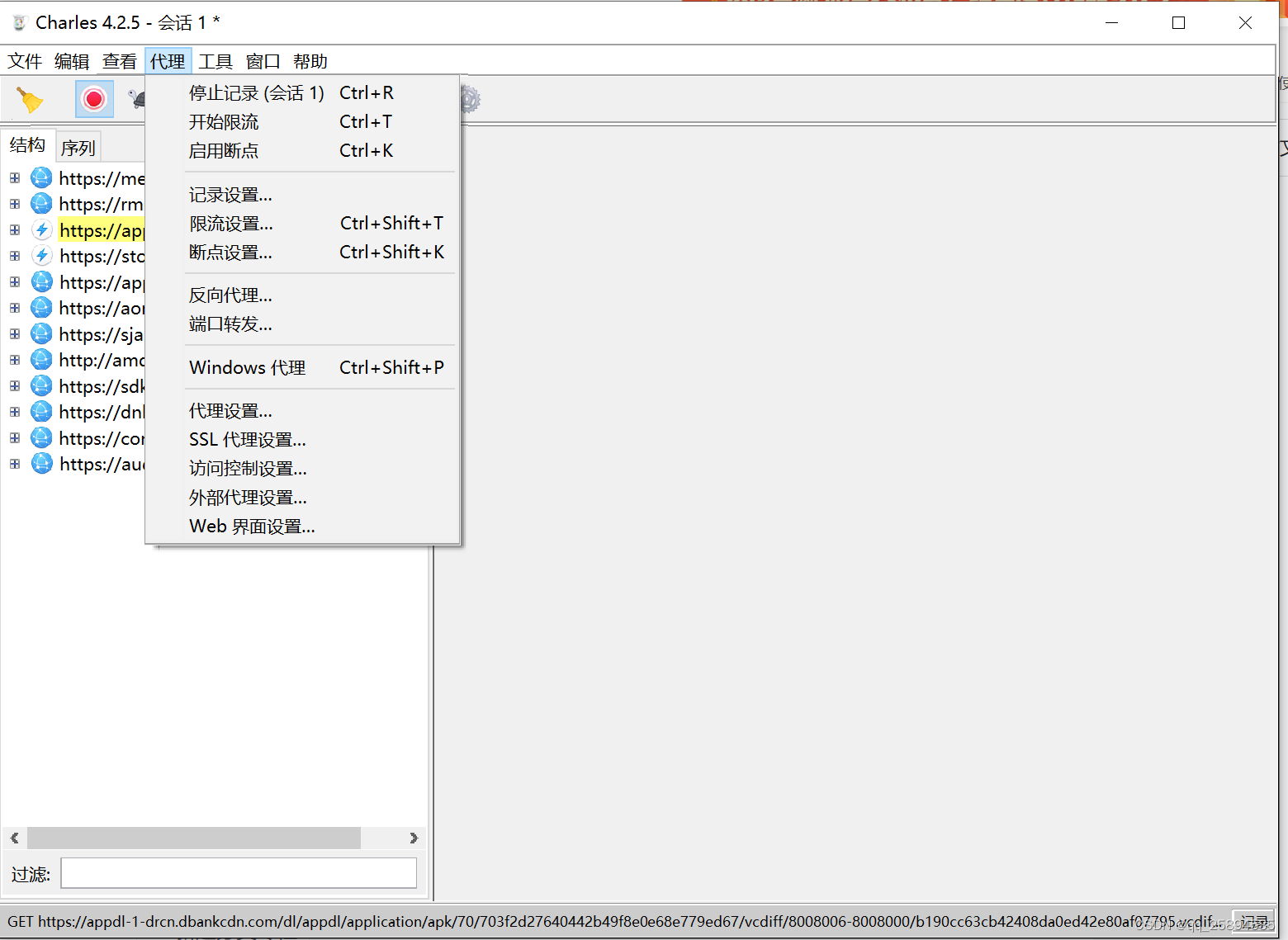The width and height of the screenshot is (1288, 940).
Task: Choose 启用断点 from the menu
Action: tap(302, 150)
